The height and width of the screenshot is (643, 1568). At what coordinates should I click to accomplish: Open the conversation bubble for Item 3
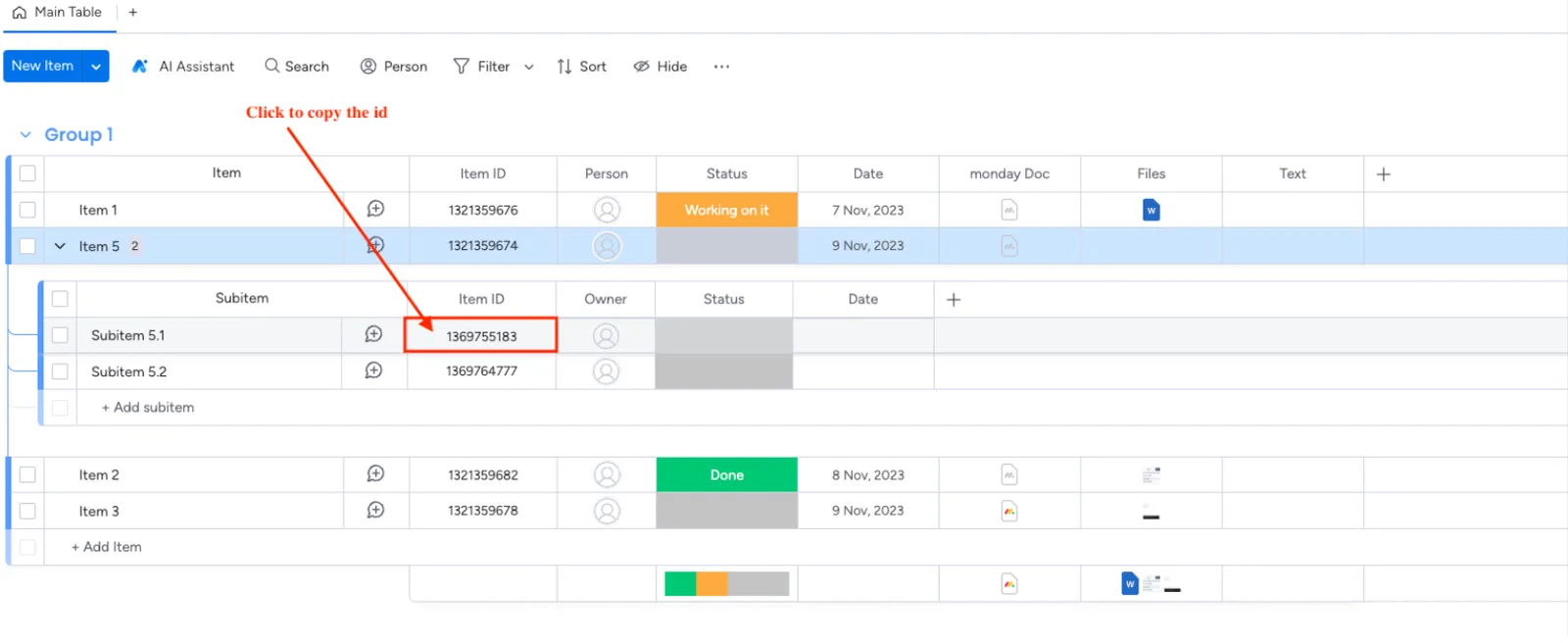click(375, 510)
